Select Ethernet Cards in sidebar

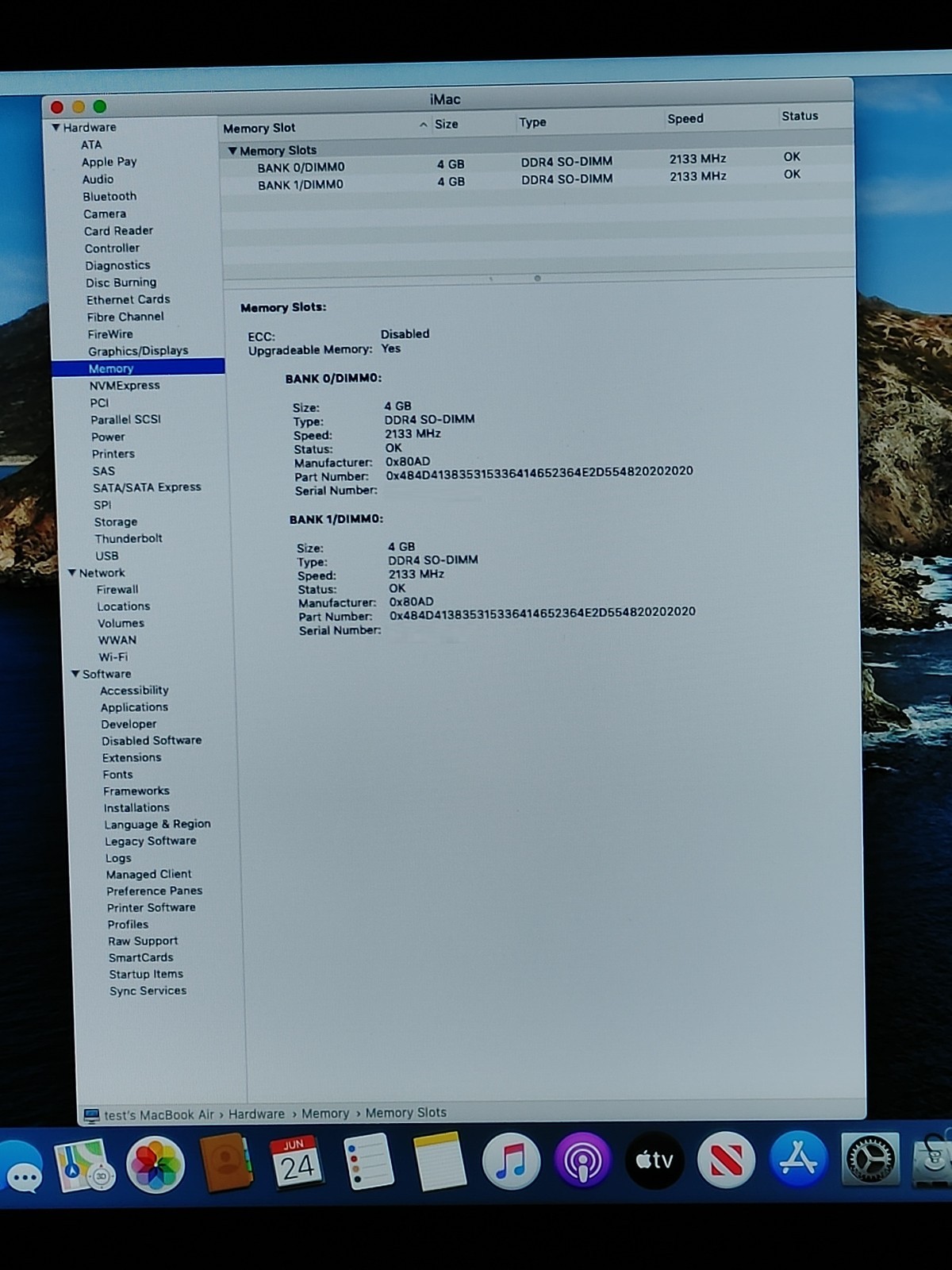pyautogui.click(x=128, y=299)
